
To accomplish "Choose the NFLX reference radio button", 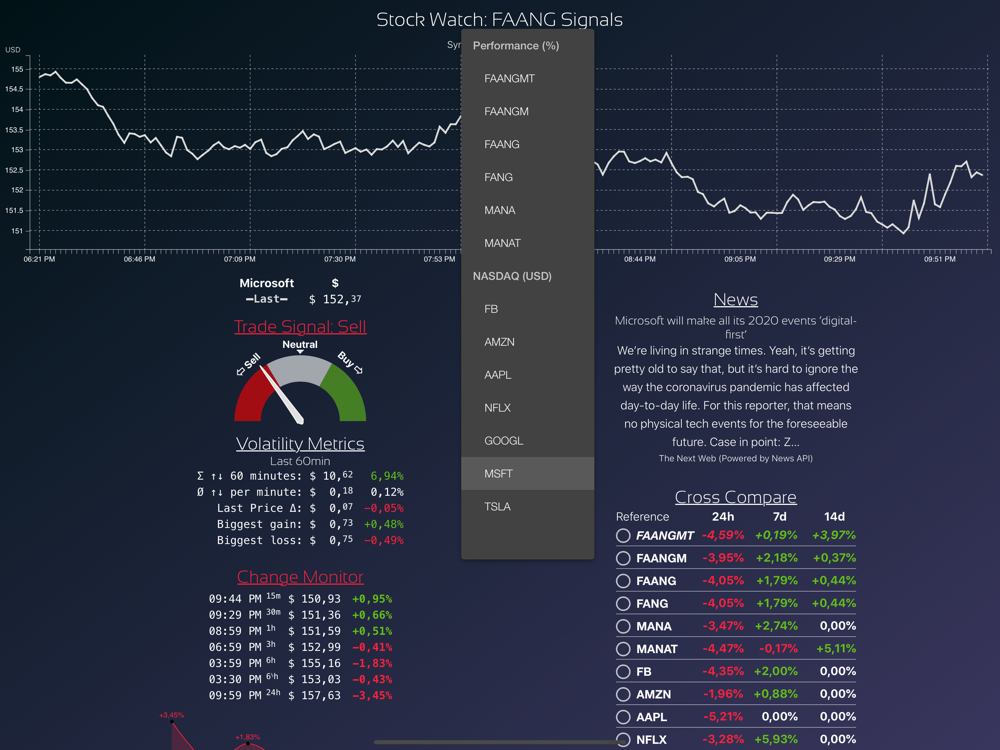I will [x=623, y=740].
